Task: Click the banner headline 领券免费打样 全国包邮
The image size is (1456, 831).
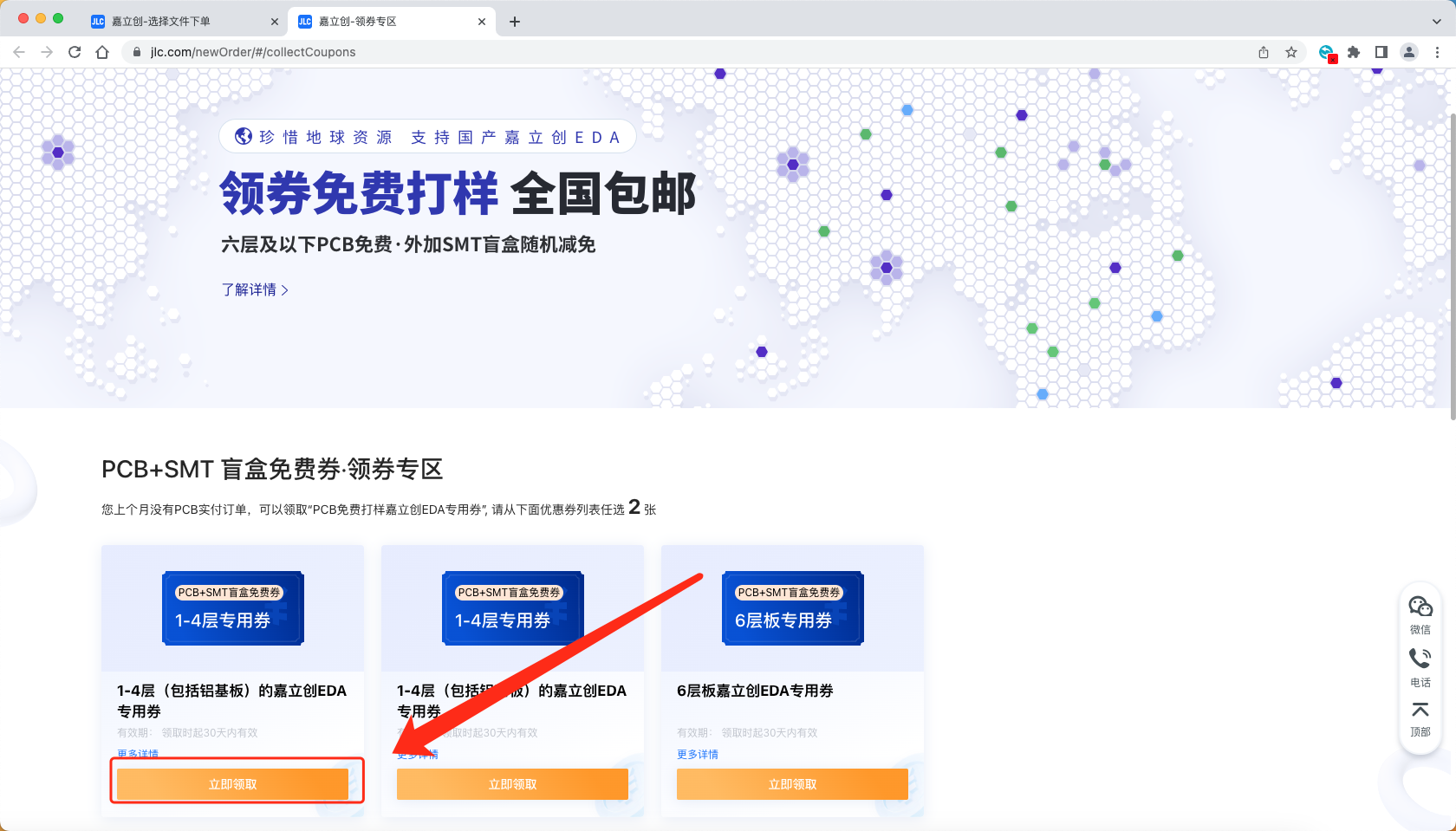Action: tap(458, 192)
